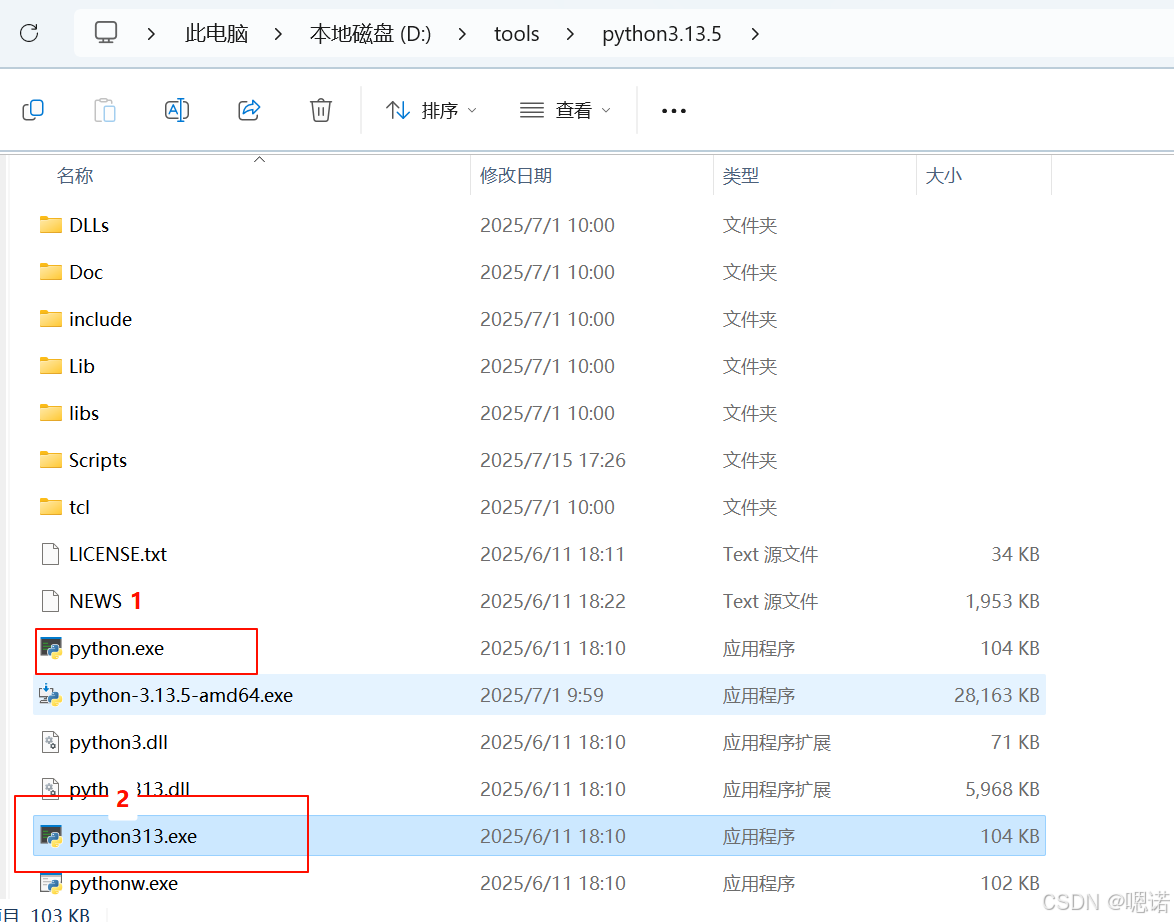Click the Rename icon in the toolbar

tap(177, 110)
